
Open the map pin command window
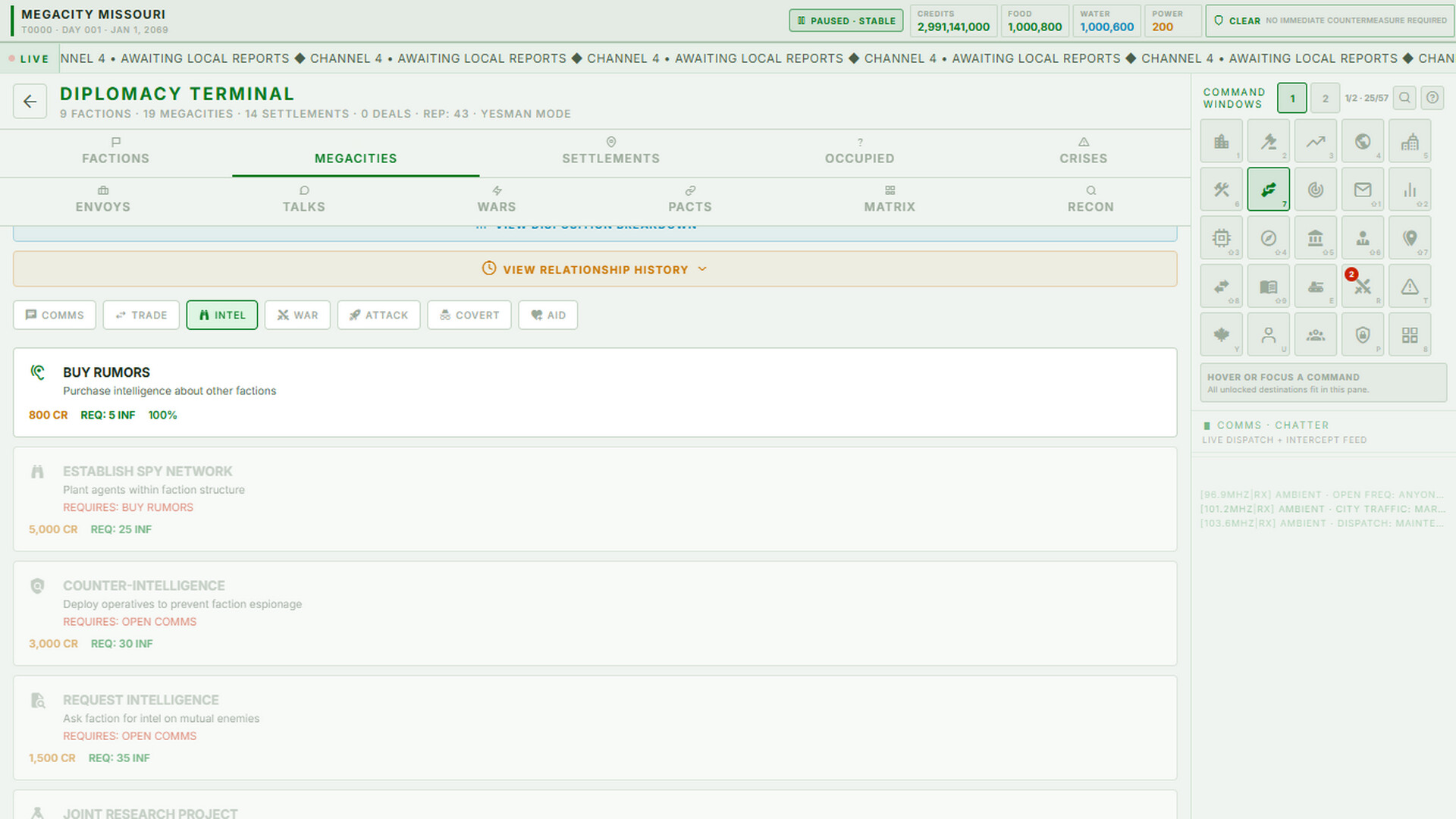1410,238
